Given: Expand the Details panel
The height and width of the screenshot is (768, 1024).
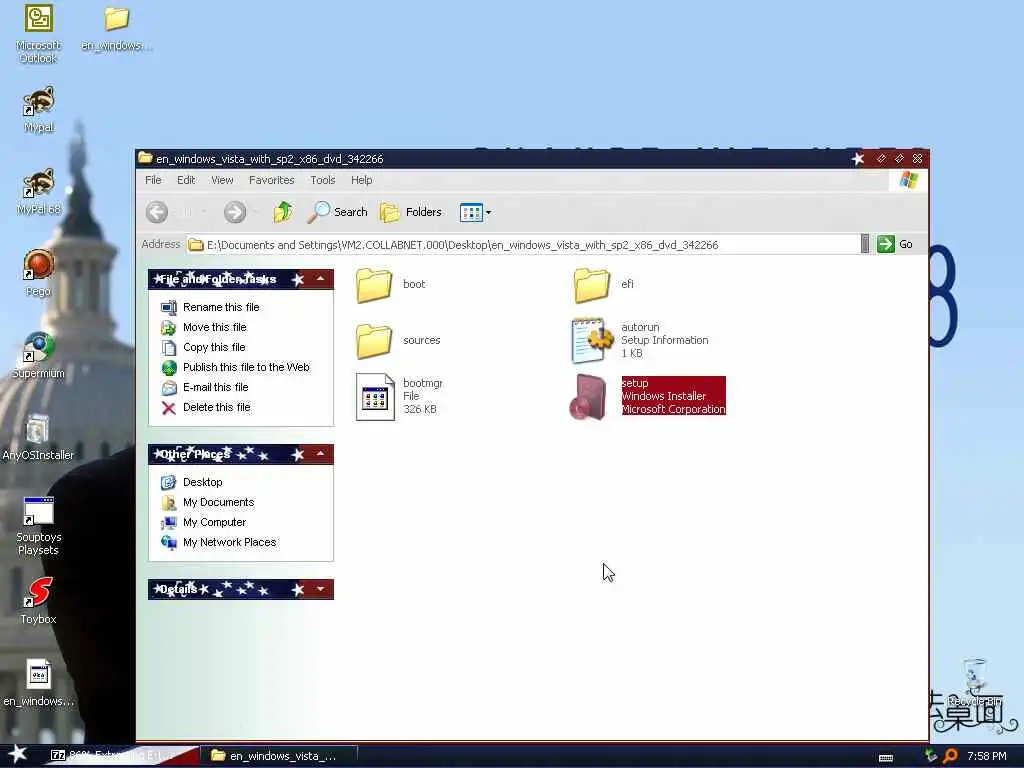Looking at the screenshot, I should (321, 589).
